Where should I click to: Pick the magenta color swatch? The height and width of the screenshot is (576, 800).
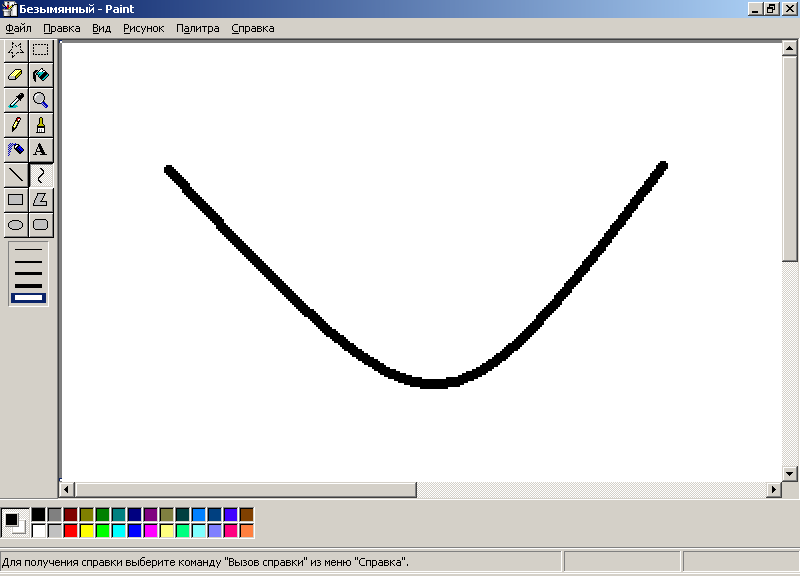(151, 531)
